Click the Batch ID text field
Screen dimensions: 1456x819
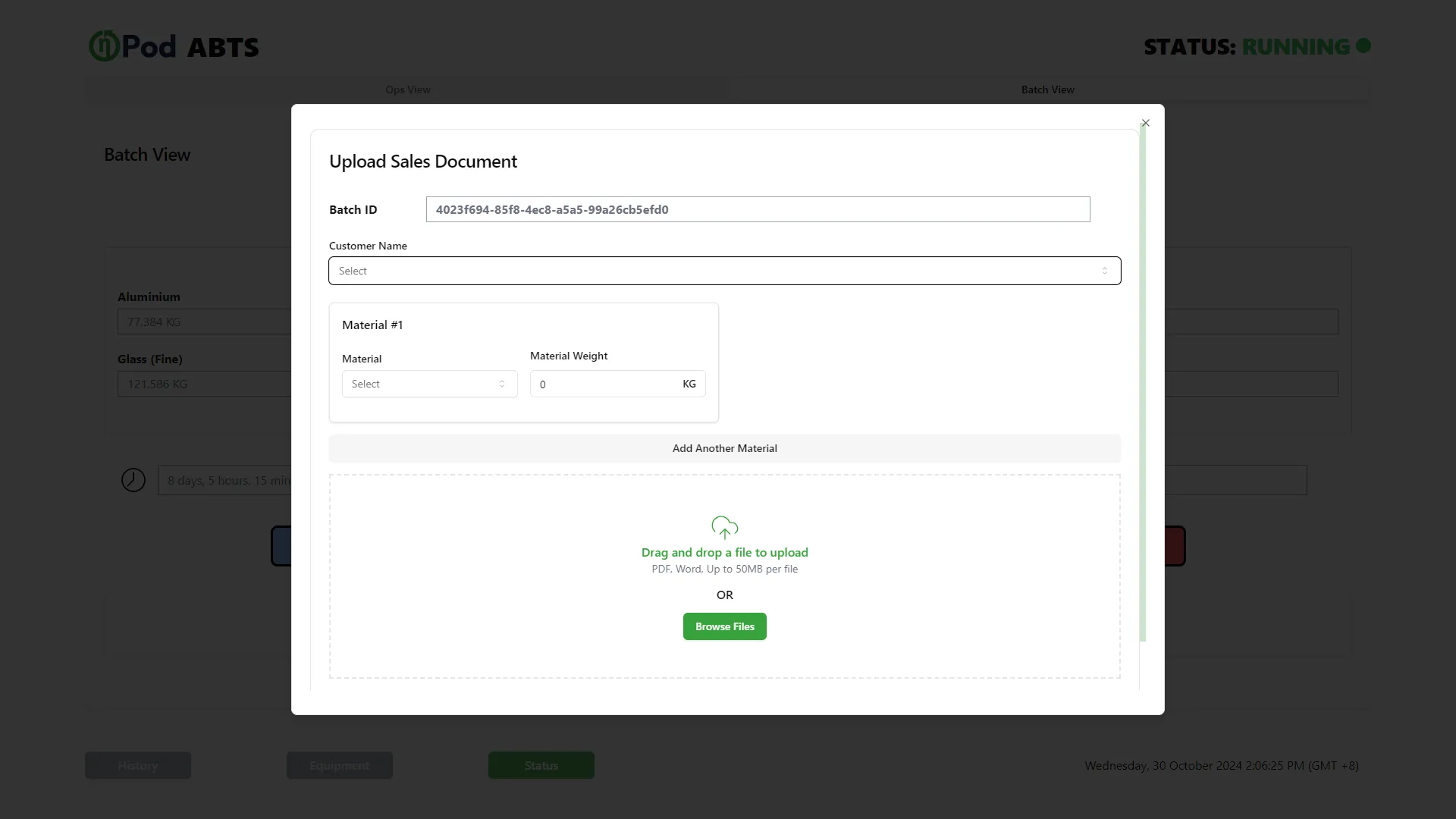tap(758, 209)
